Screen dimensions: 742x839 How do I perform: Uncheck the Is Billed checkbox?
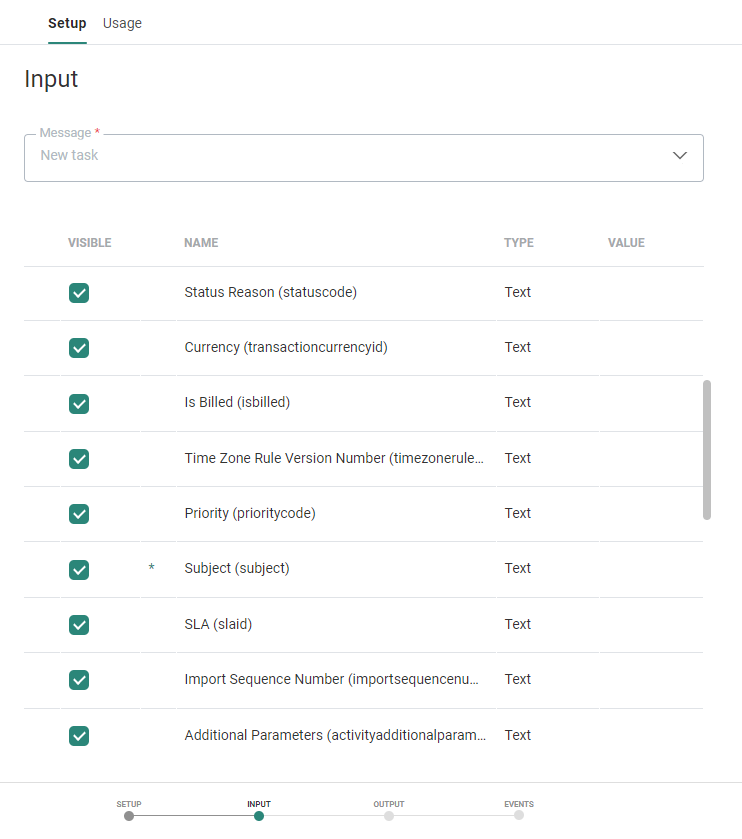click(x=79, y=403)
